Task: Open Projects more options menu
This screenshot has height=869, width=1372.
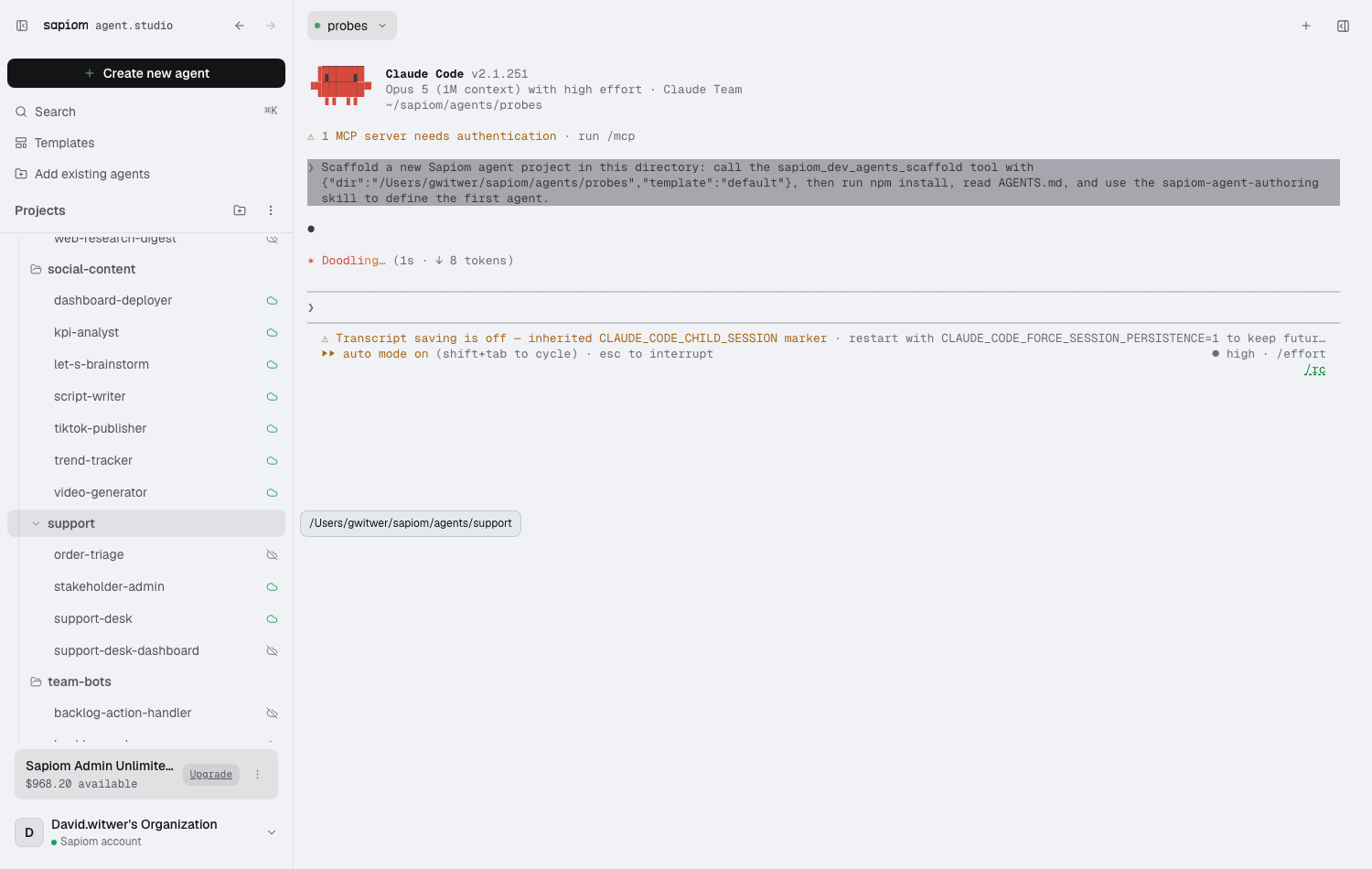Action: tap(271, 210)
